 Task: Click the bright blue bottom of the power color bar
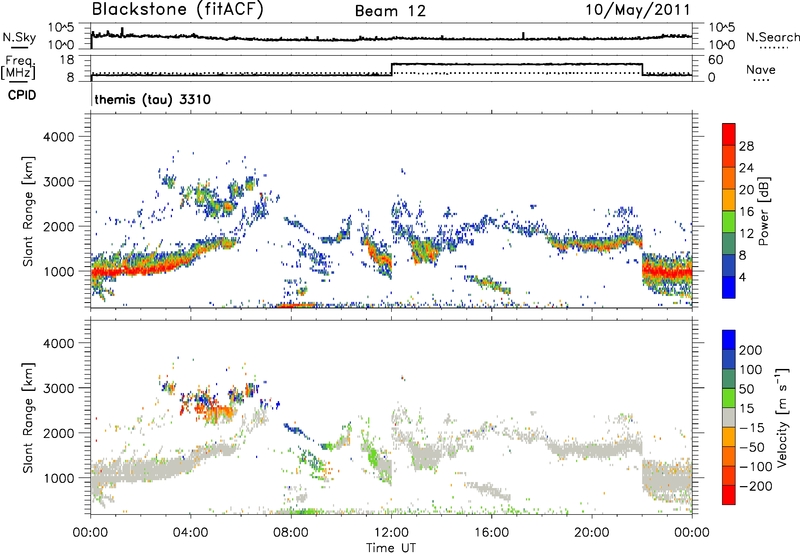(x=729, y=288)
